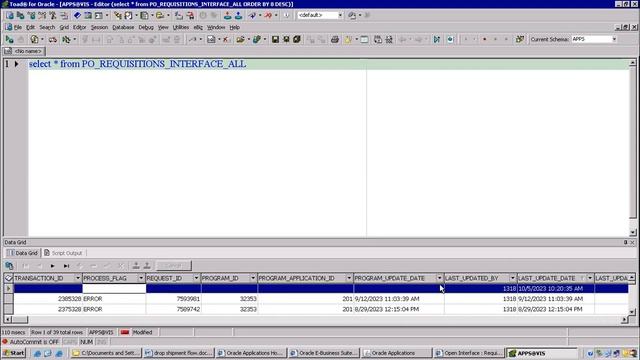Click the 'AutoCommit is OFF' status indicator
This screenshot has height=360, width=640.
tap(31, 342)
